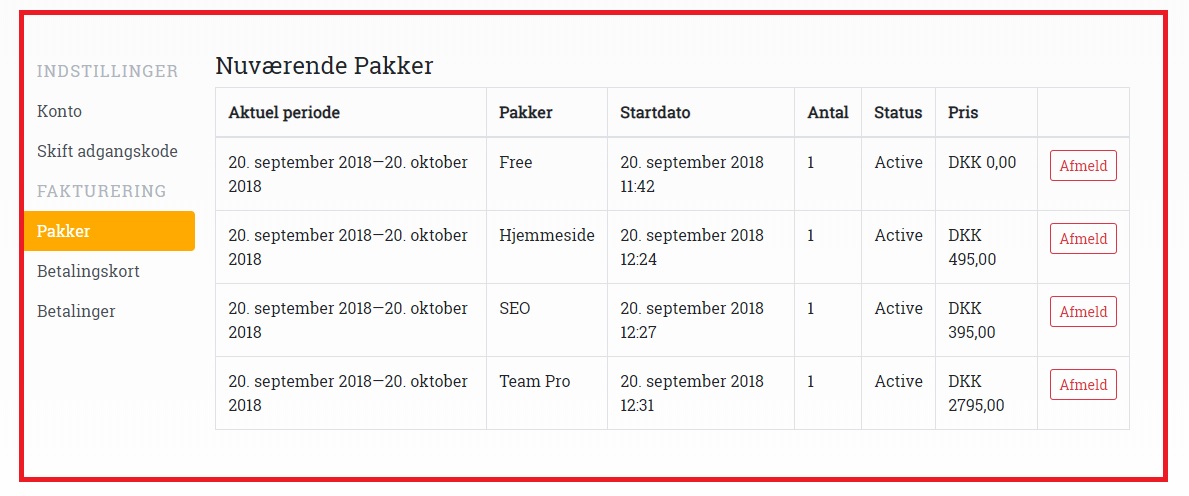This screenshot has width=1189, height=496.
Task: Open Betalingskort in the sidebar
Action: point(88,271)
